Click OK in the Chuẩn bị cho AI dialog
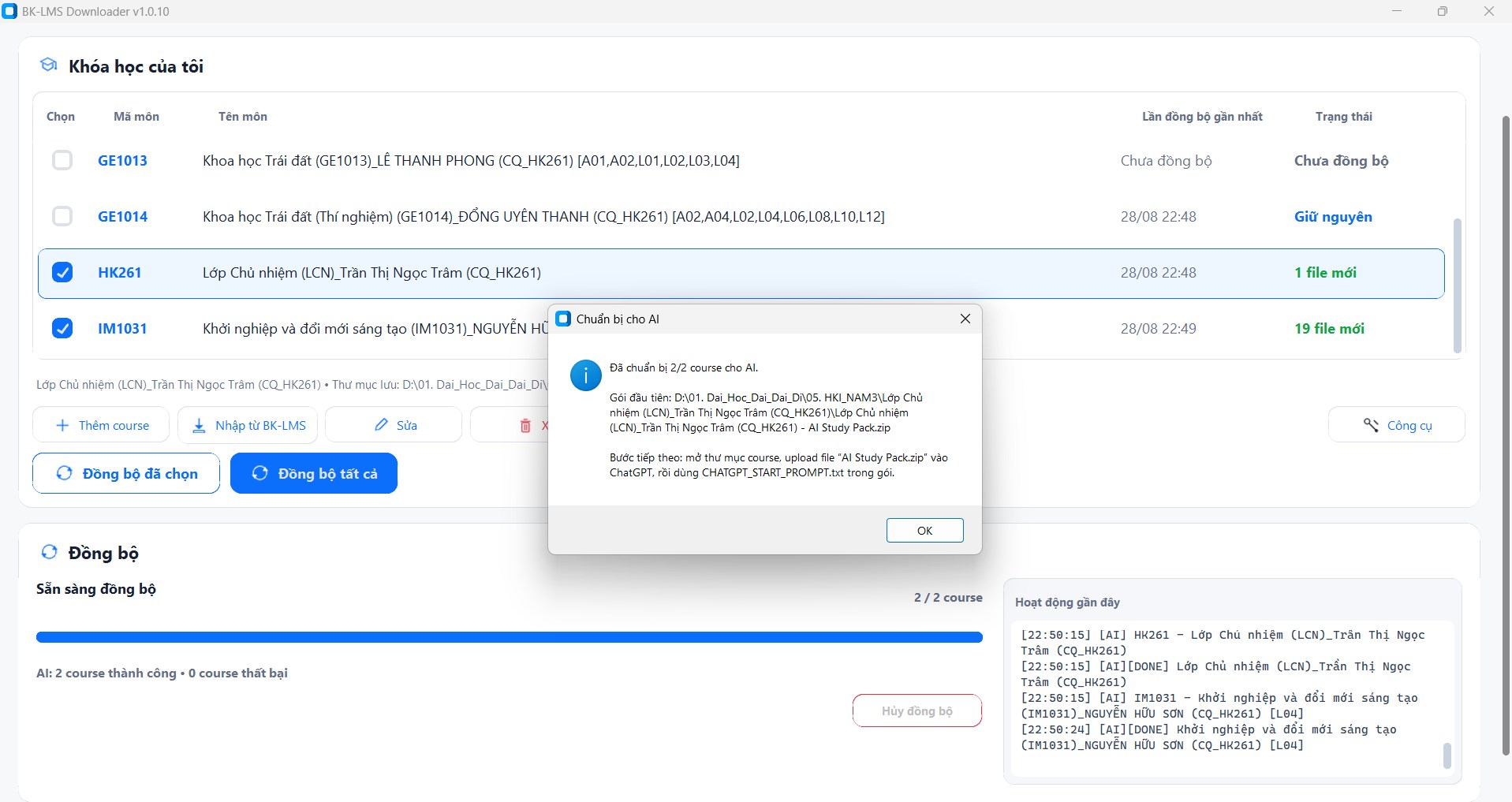 coord(924,531)
